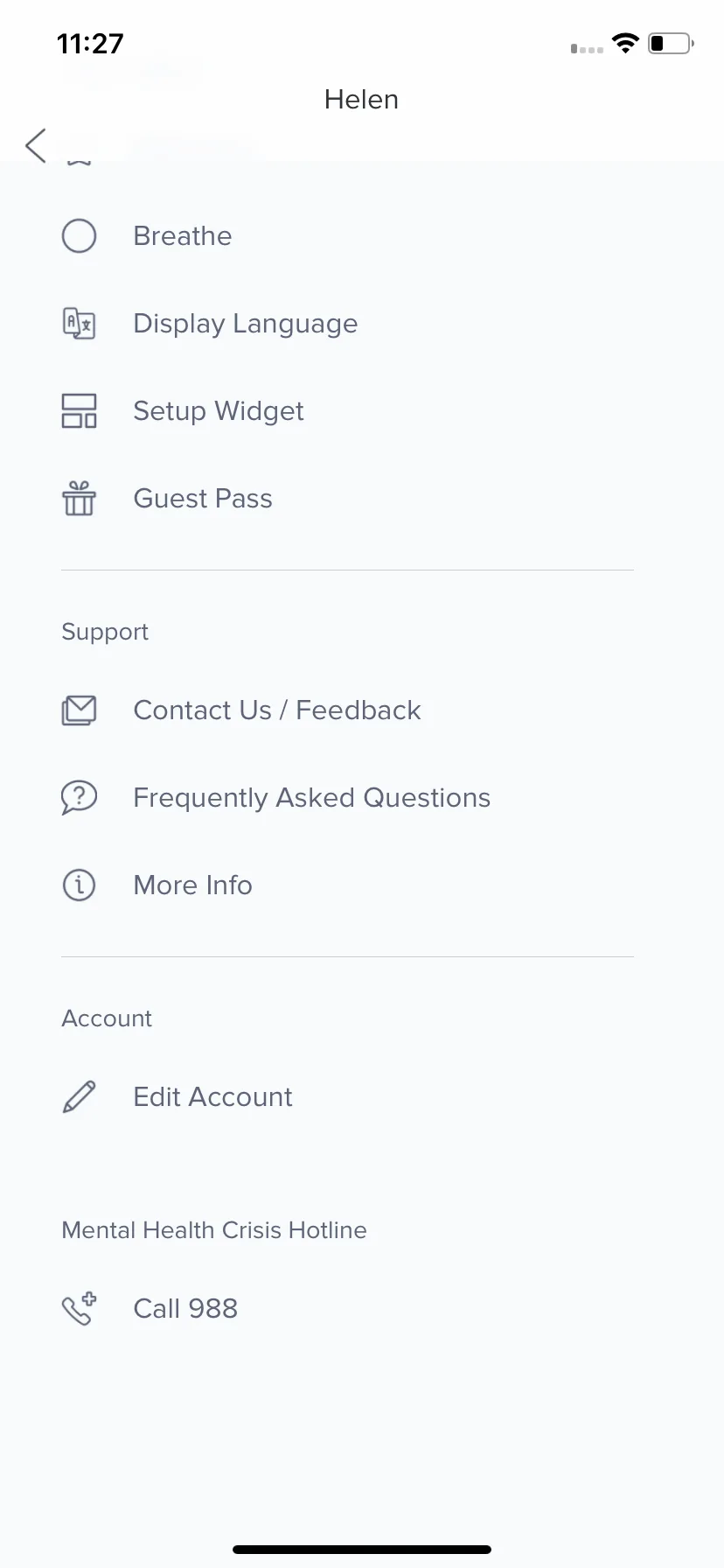Tap the Guest Pass gift icon
724x1568 pixels.
click(x=79, y=498)
